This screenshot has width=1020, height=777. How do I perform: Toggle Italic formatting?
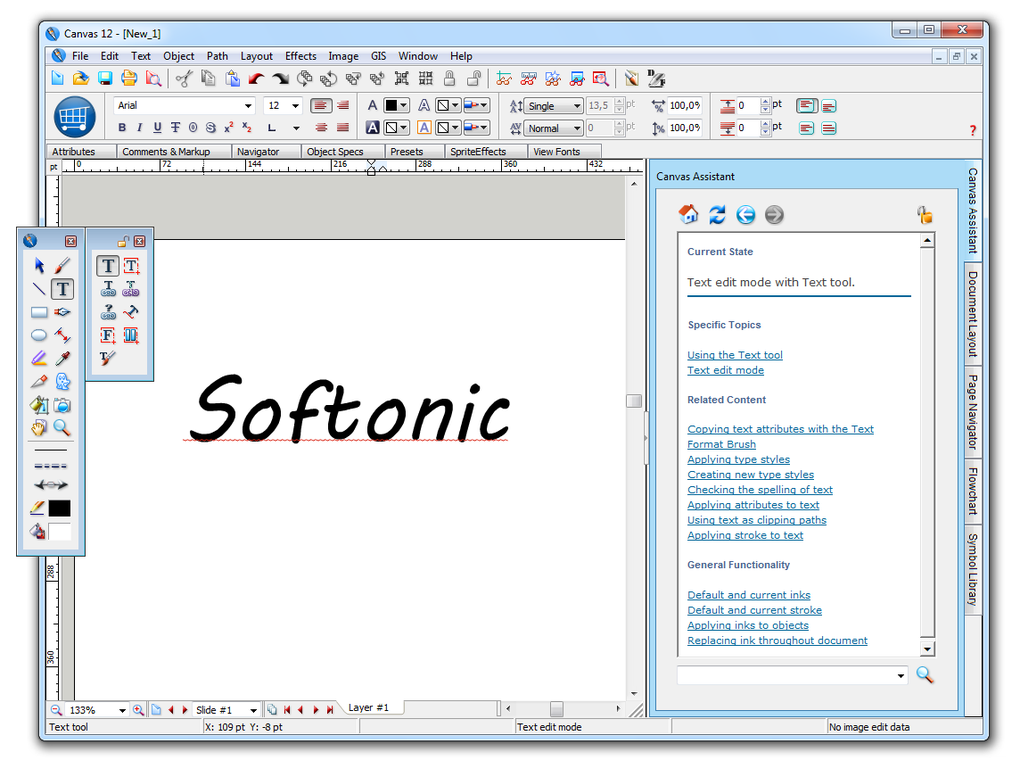coord(139,128)
